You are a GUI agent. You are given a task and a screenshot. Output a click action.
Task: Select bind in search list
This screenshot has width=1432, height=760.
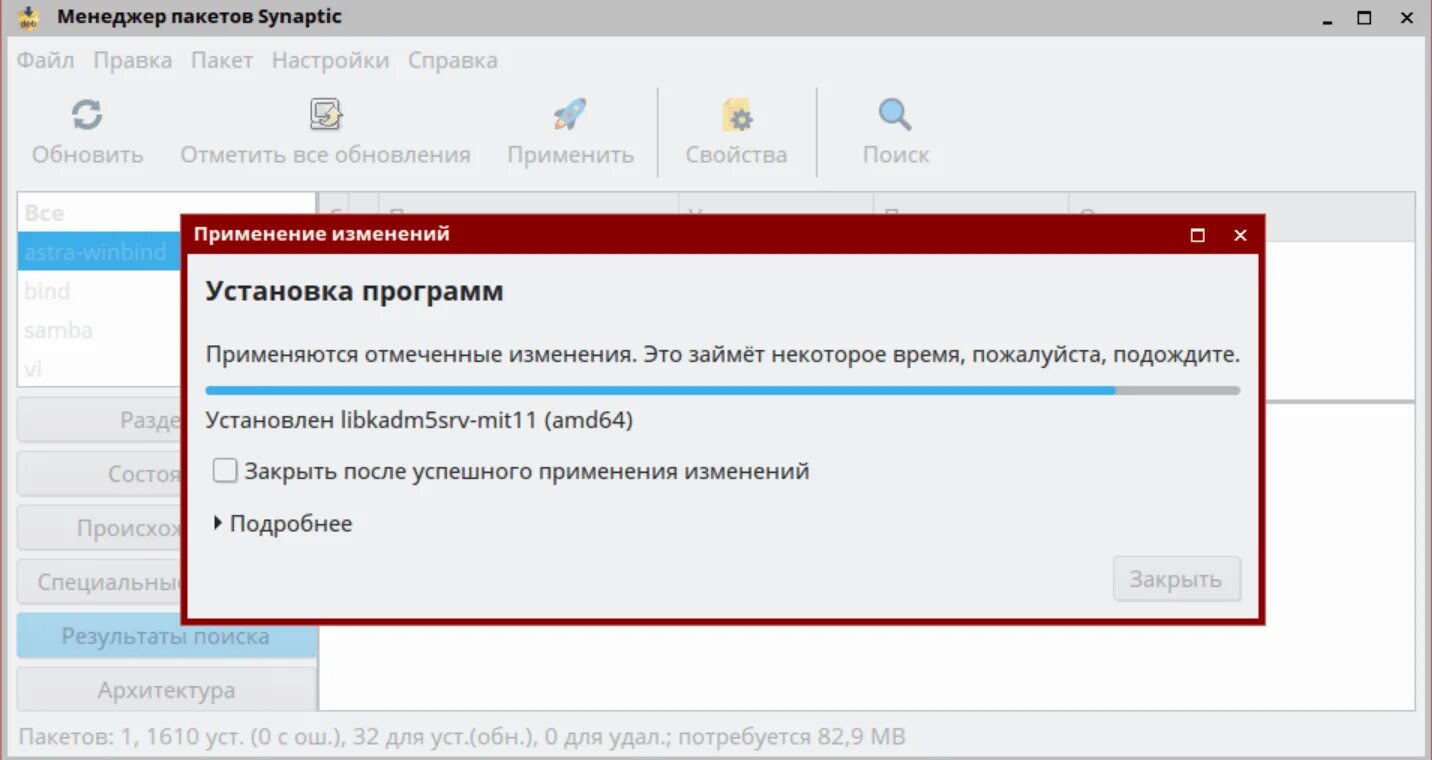[100, 291]
